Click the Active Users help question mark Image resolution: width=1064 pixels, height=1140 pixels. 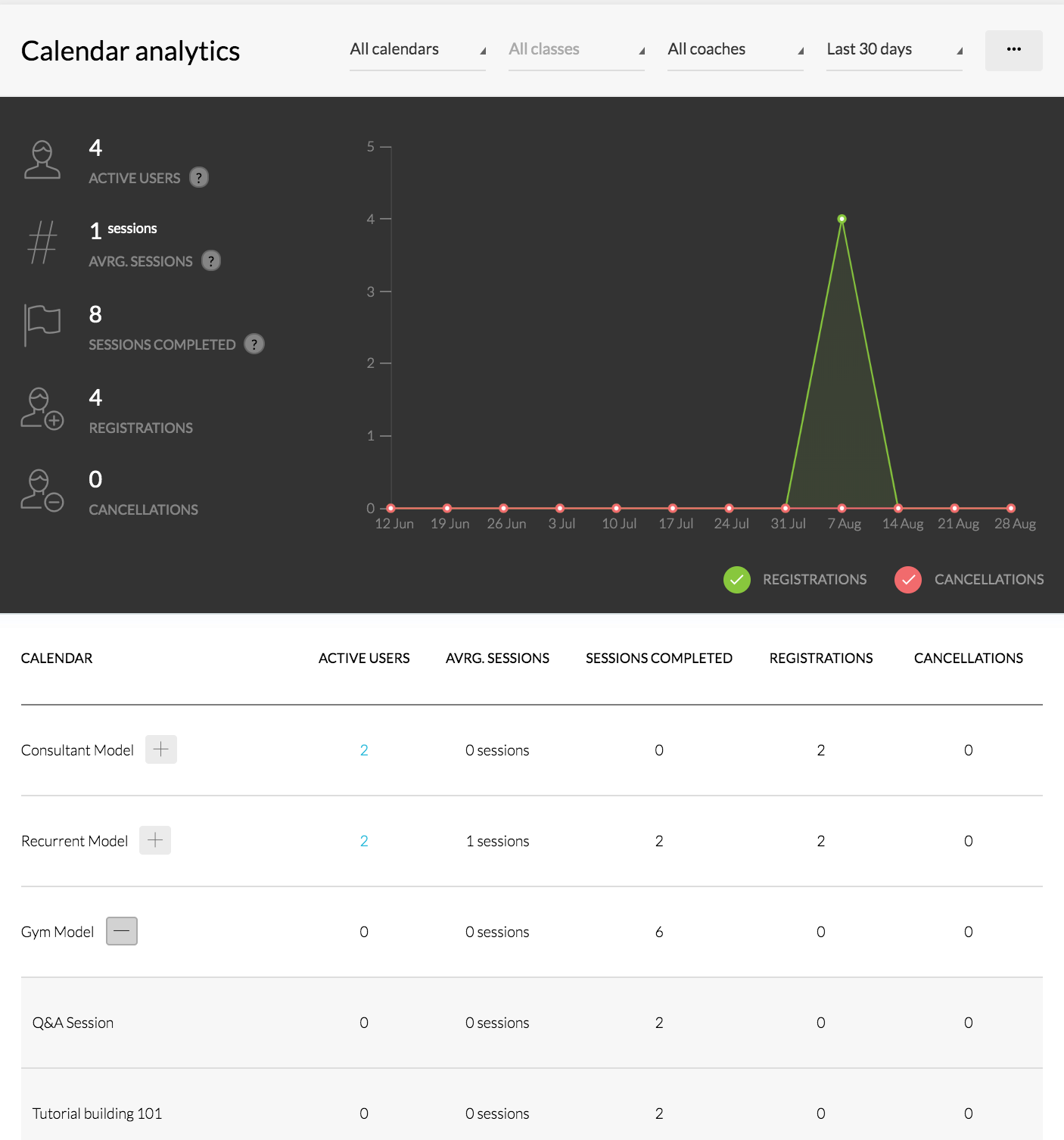click(199, 178)
